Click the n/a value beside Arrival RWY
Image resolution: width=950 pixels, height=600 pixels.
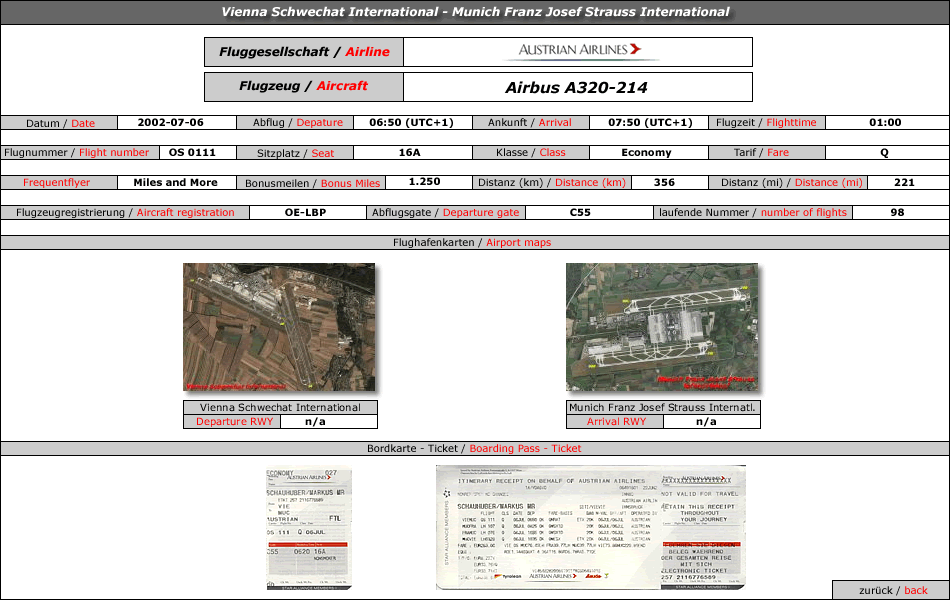(x=706, y=421)
